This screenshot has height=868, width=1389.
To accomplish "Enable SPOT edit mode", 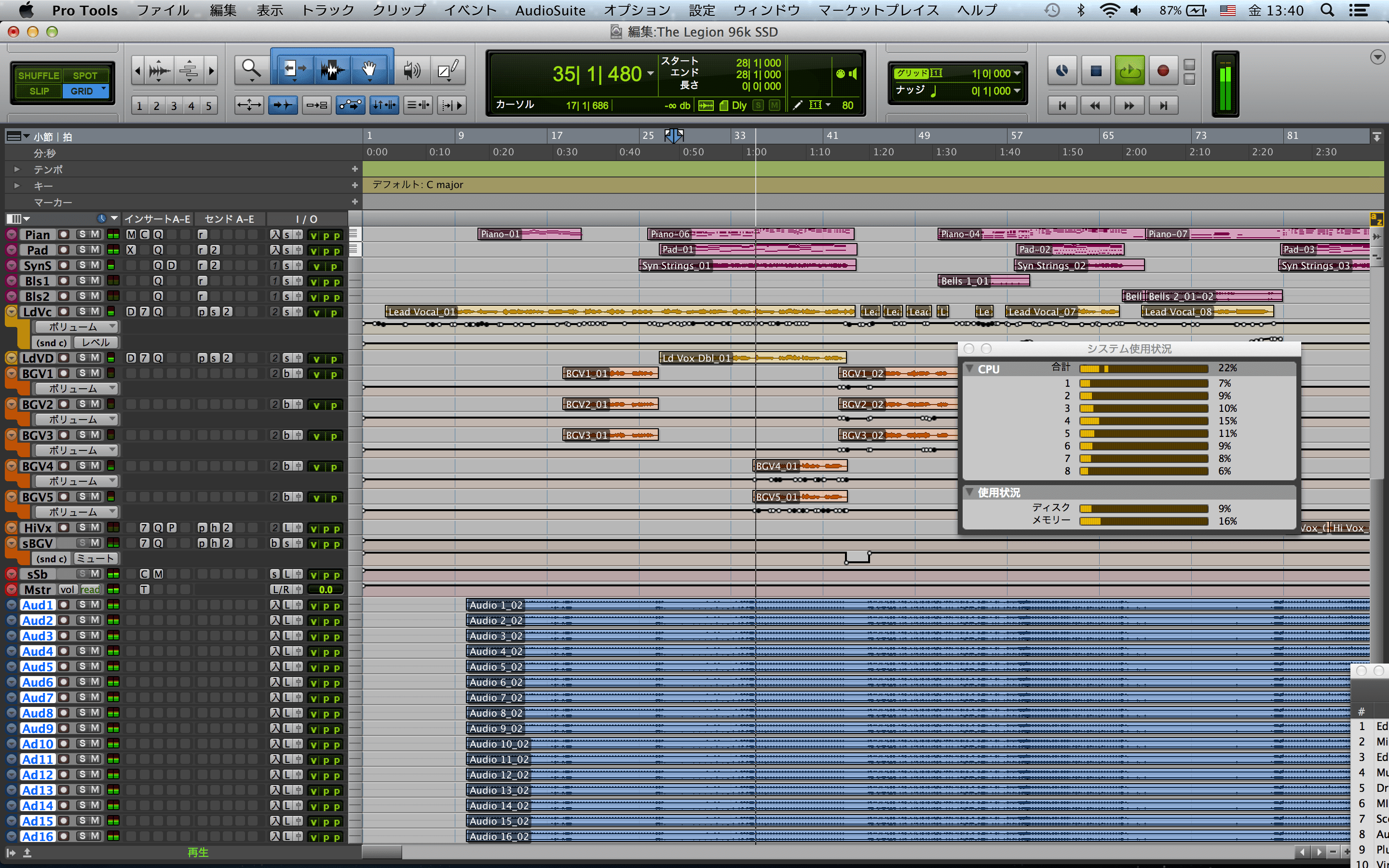I will [85, 75].
